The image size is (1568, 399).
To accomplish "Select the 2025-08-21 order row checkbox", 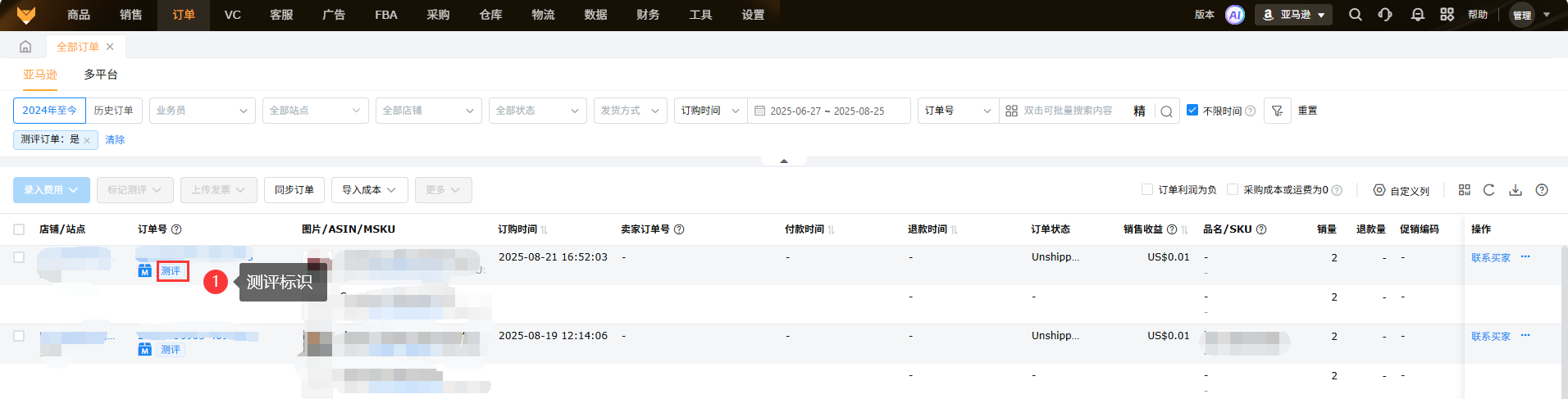I will [19, 257].
